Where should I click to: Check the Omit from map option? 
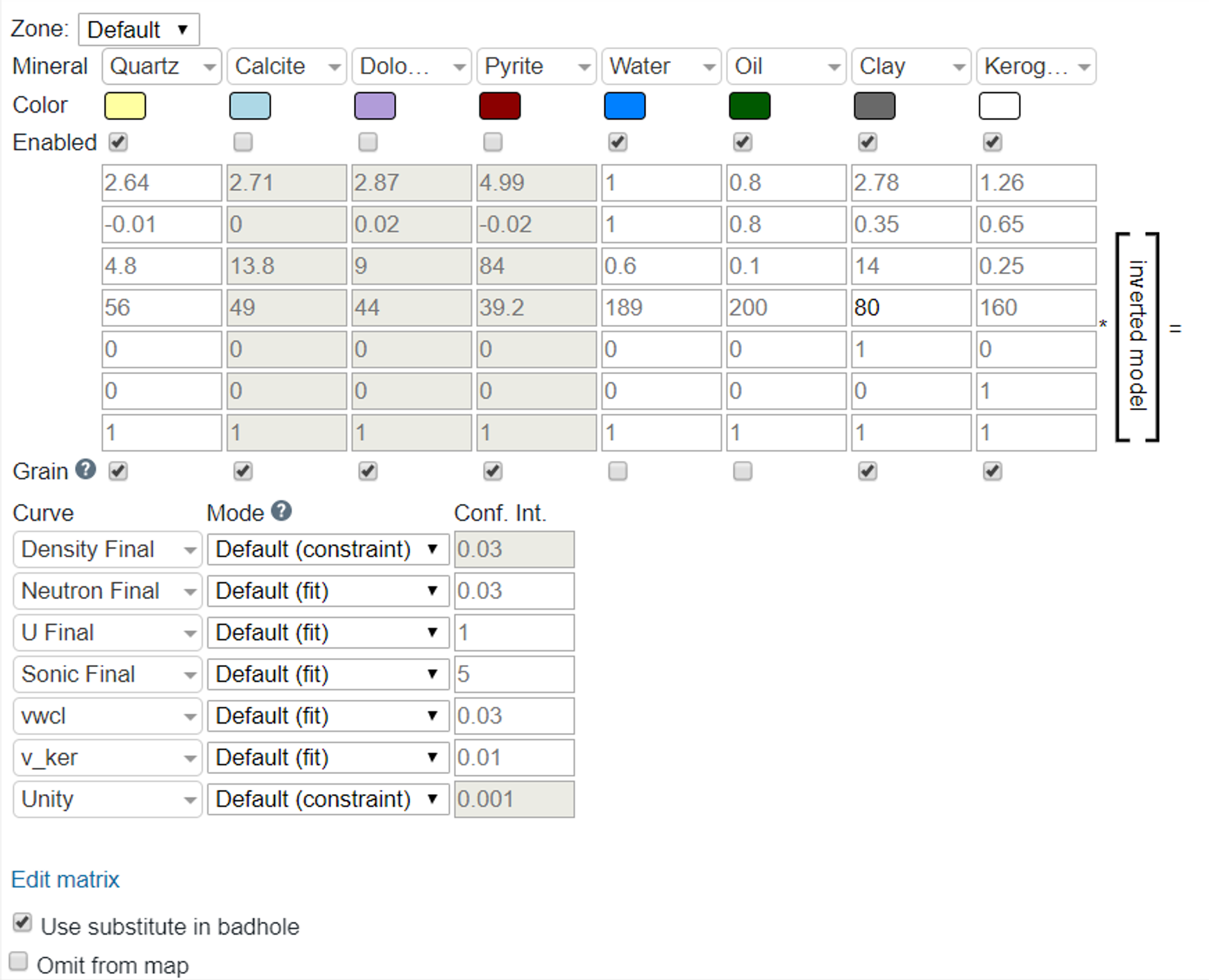(19, 962)
